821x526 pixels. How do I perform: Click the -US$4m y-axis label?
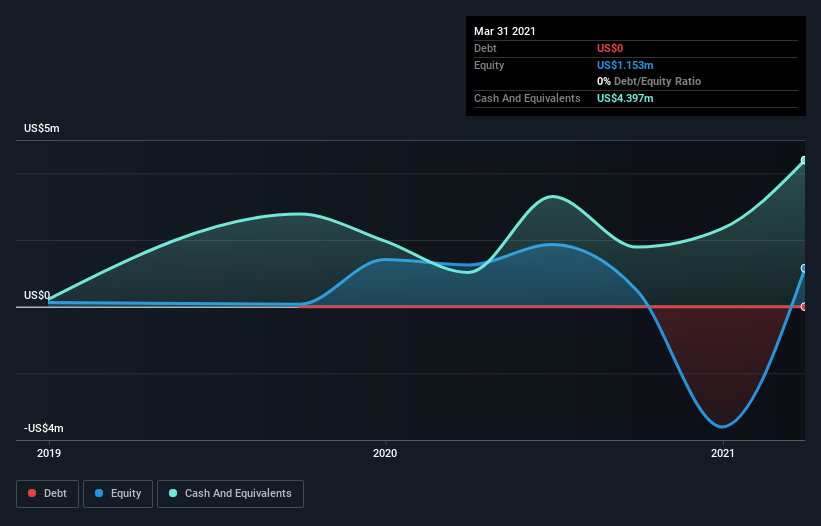43,428
